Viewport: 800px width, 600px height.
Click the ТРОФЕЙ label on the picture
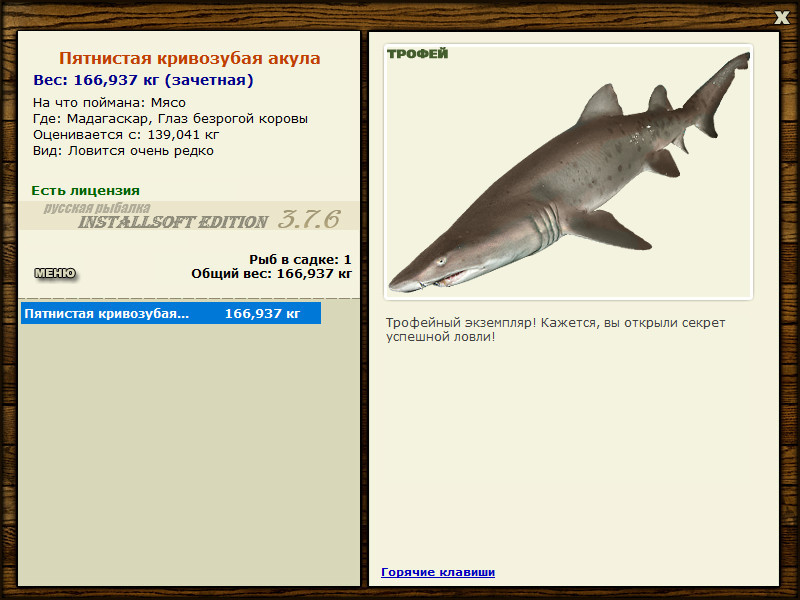point(417,54)
